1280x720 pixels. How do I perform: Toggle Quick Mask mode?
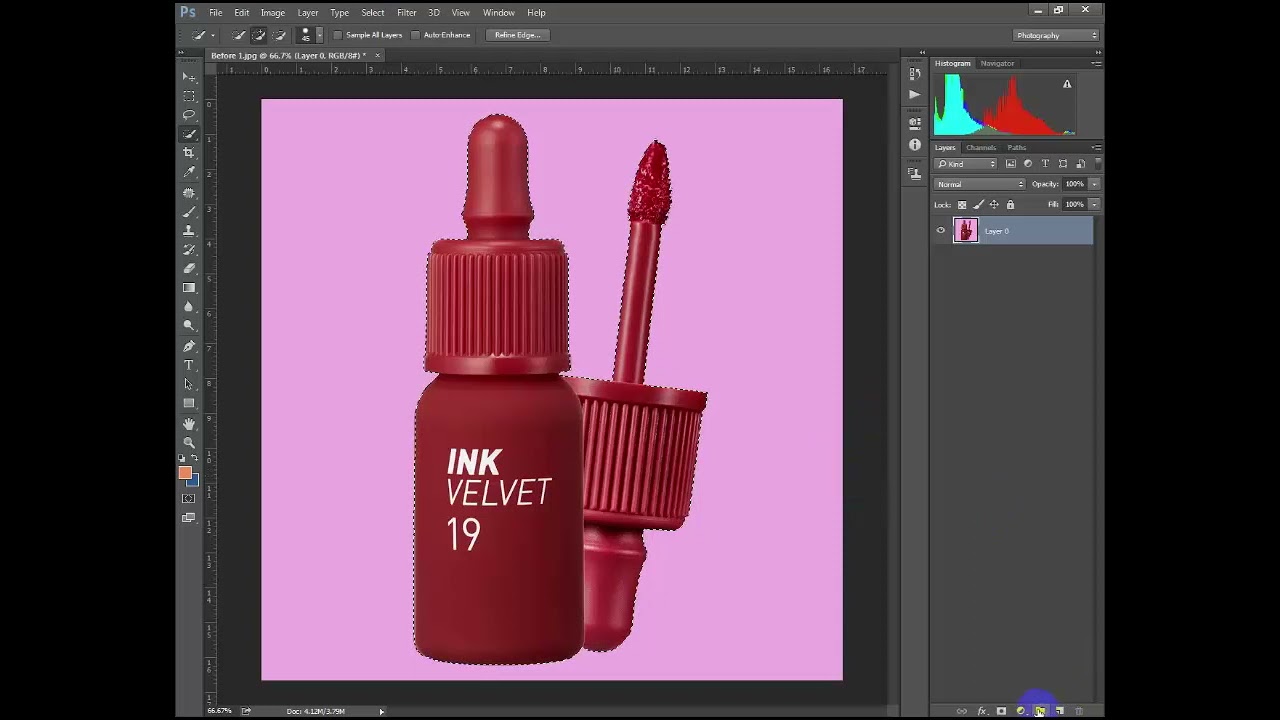[189, 498]
